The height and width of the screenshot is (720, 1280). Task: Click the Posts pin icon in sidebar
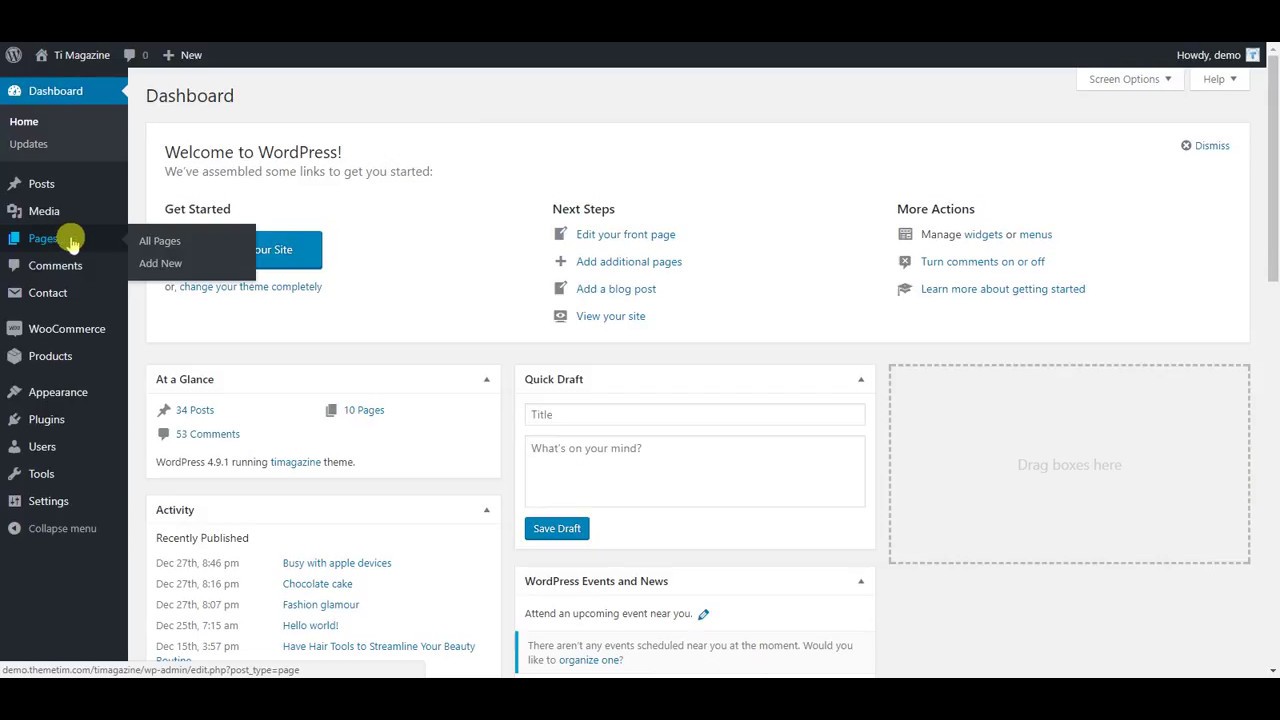(x=14, y=184)
